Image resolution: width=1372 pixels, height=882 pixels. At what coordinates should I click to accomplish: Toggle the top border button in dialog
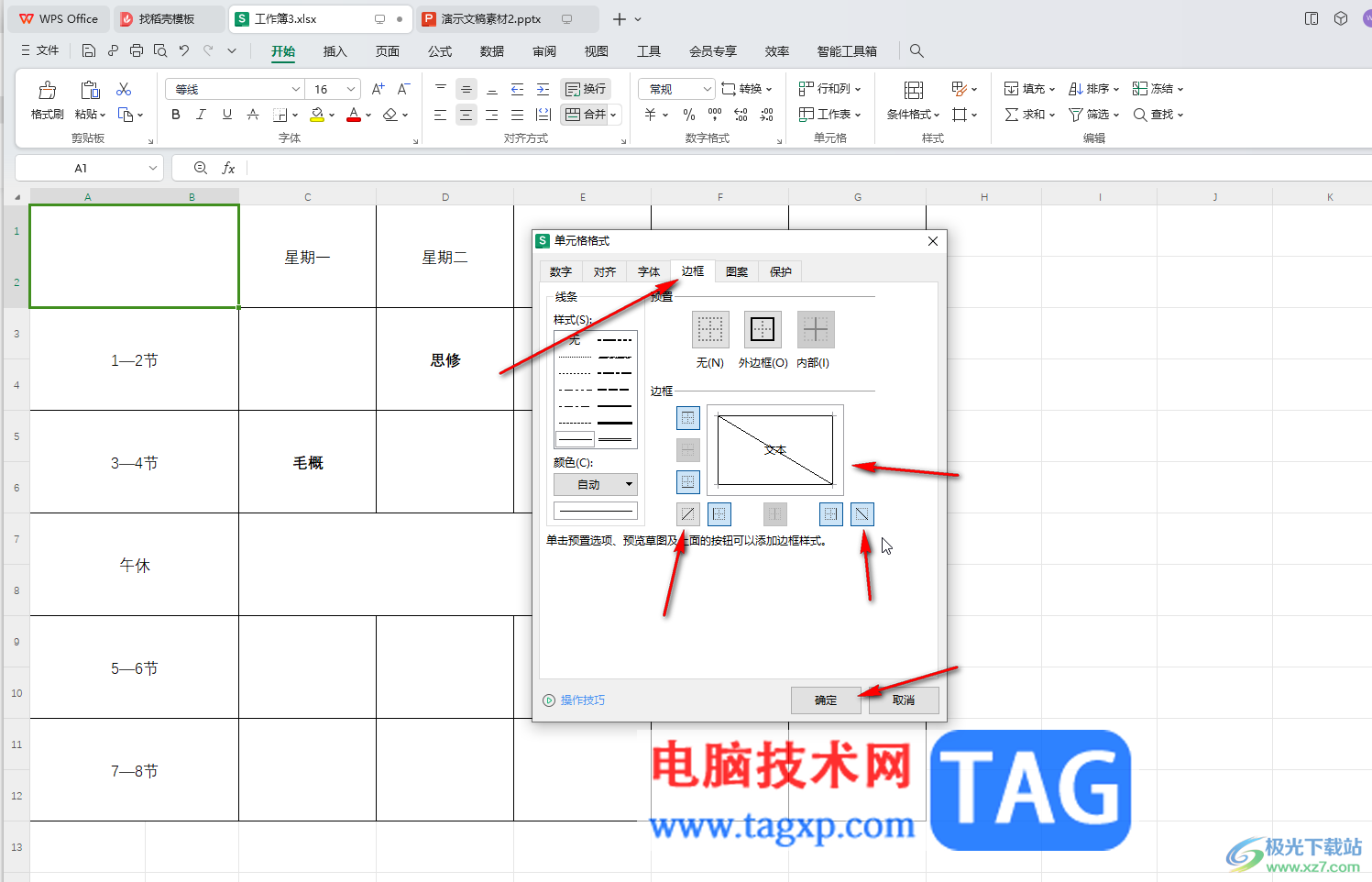(x=688, y=418)
